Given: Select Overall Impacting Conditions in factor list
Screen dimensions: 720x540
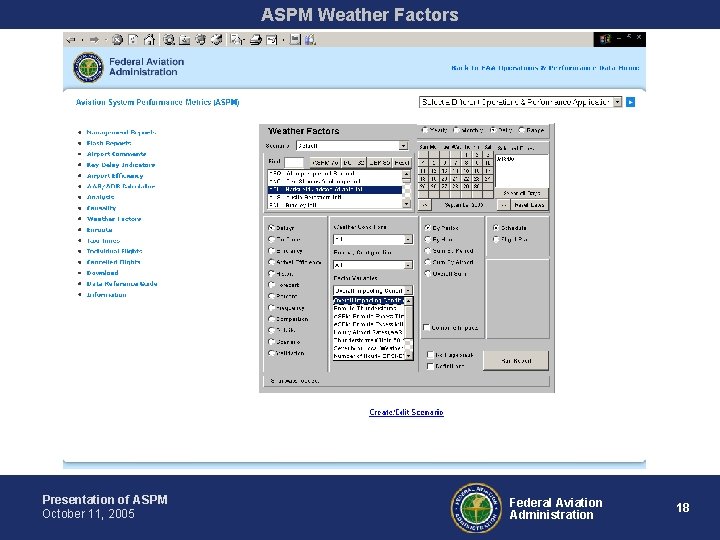Looking at the screenshot, I should pyautogui.click(x=369, y=301).
